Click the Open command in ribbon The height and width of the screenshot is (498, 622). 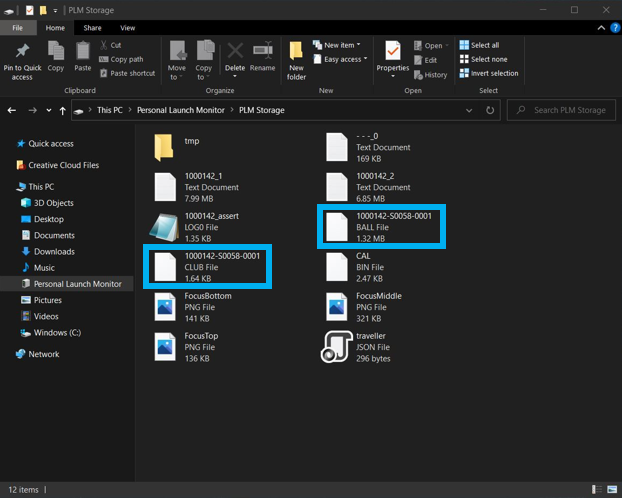(x=430, y=46)
